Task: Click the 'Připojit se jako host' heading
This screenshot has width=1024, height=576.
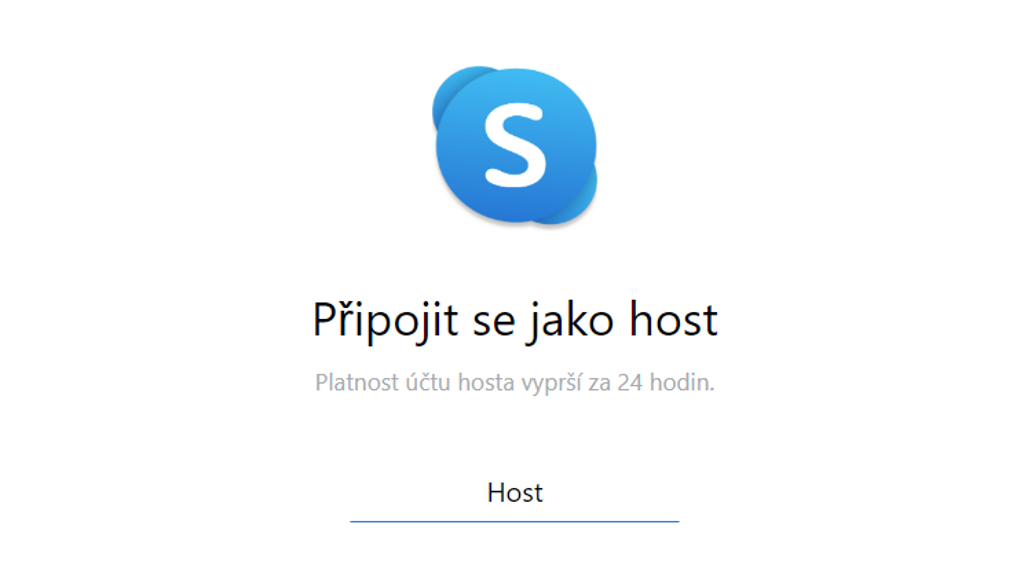Action: click(515, 320)
